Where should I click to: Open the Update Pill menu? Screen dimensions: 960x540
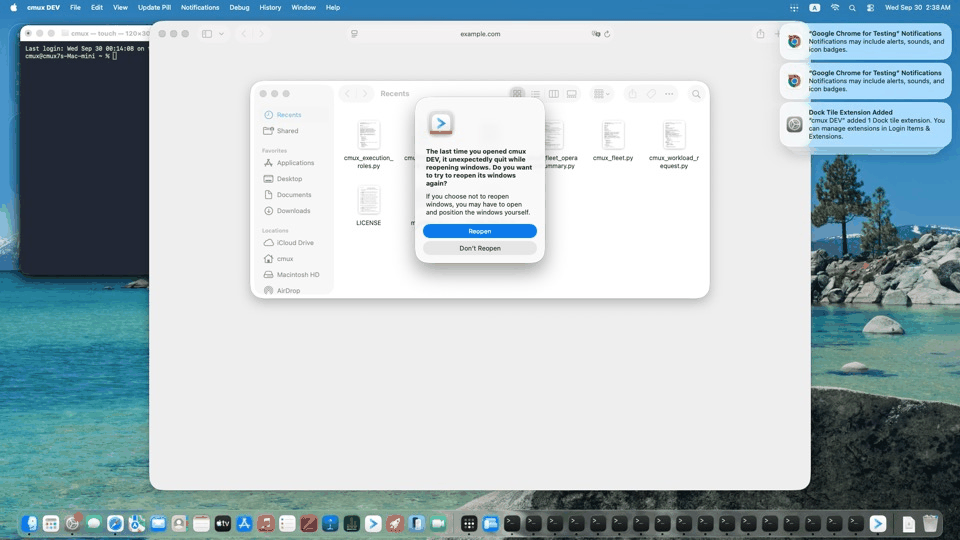pyautogui.click(x=154, y=7)
